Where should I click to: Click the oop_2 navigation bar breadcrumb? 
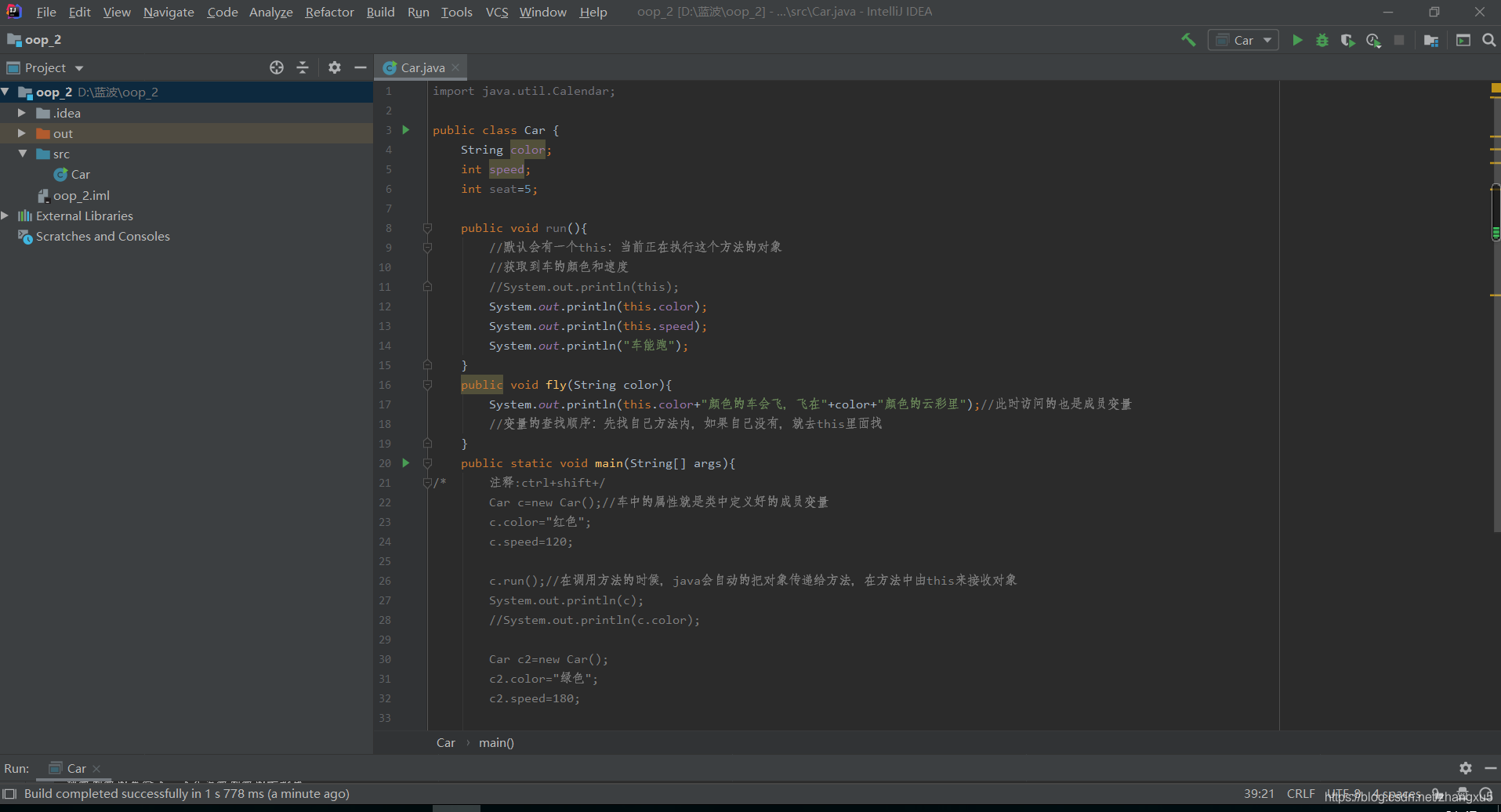pos(35,40)
